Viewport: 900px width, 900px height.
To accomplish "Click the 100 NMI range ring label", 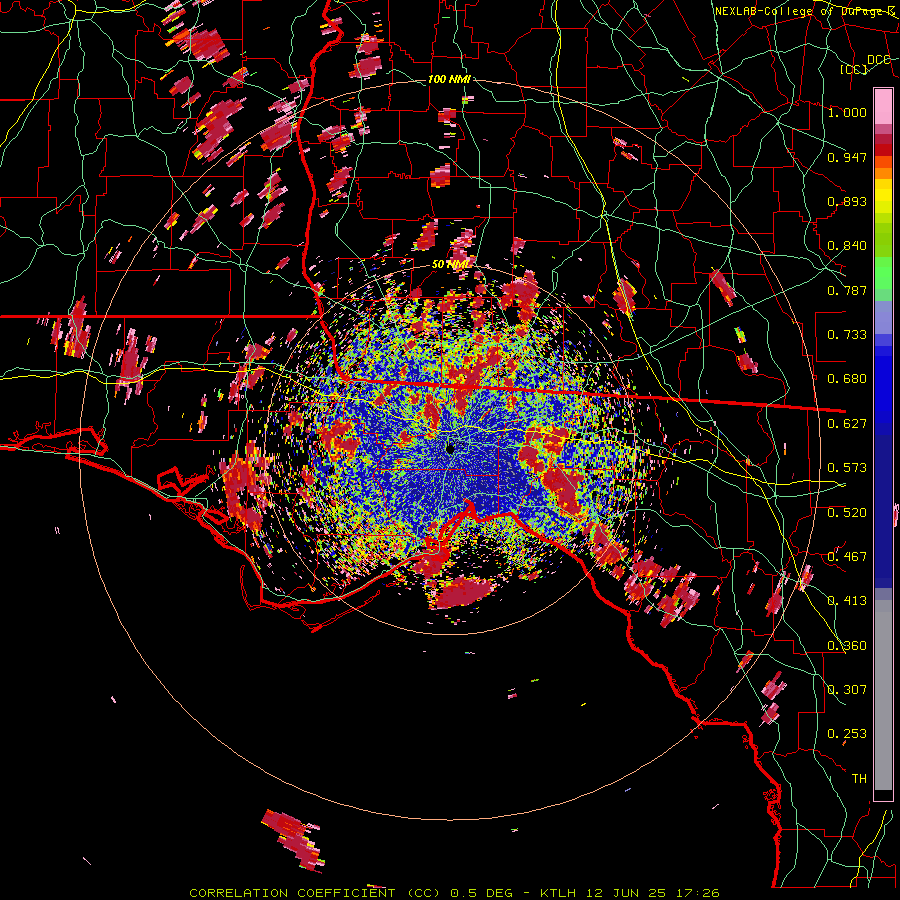I will (449, 79).
